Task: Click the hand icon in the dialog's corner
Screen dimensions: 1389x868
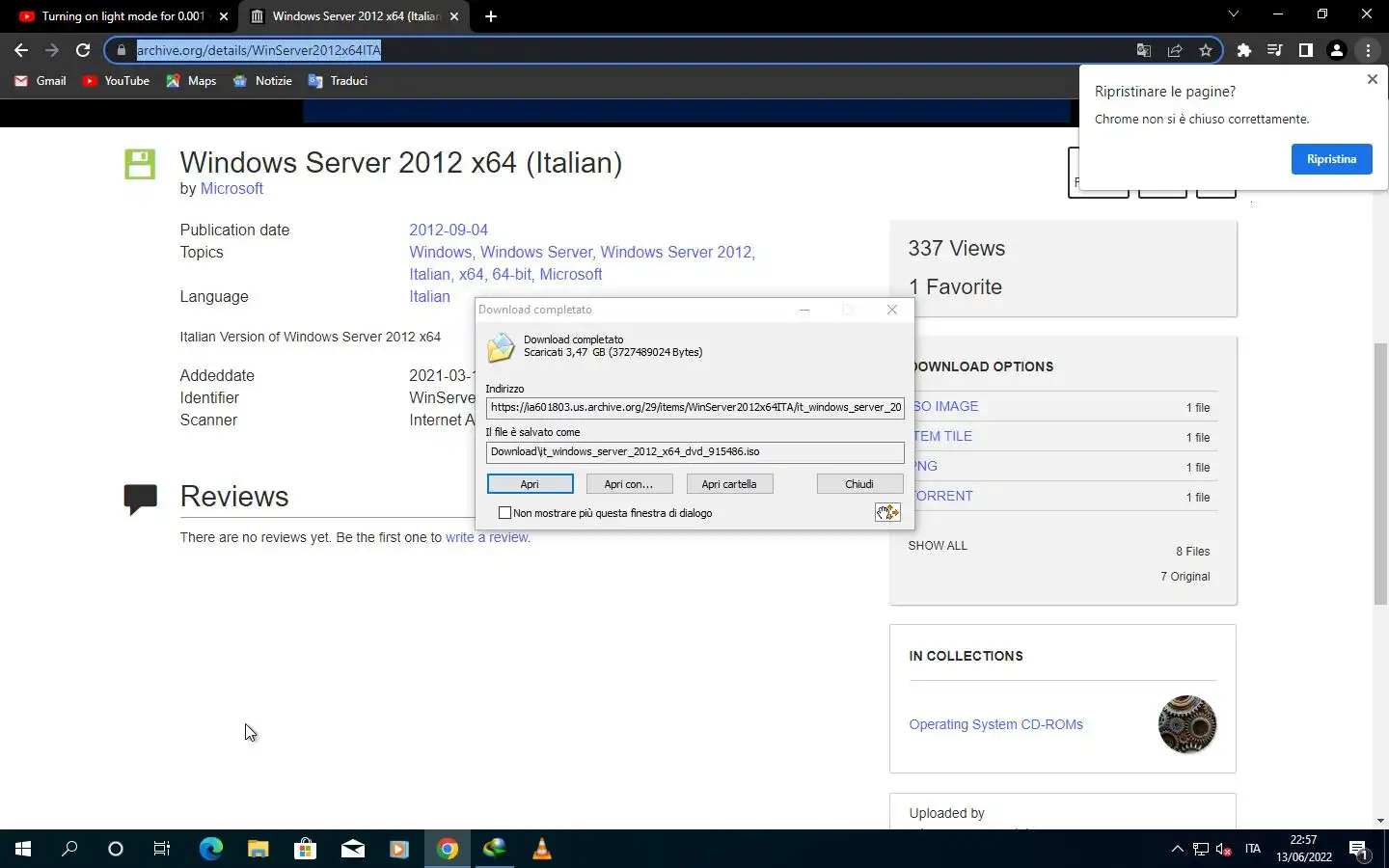Action: point(887,512)
